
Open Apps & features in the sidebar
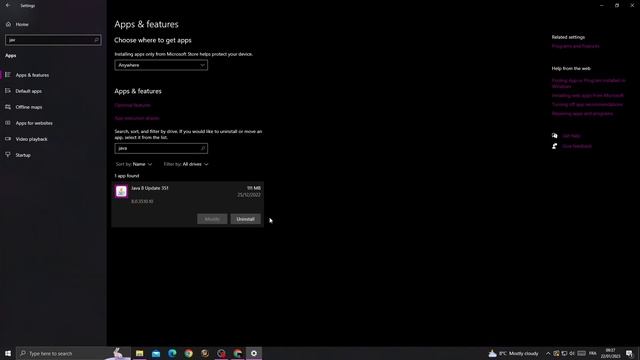pos(32,75)
